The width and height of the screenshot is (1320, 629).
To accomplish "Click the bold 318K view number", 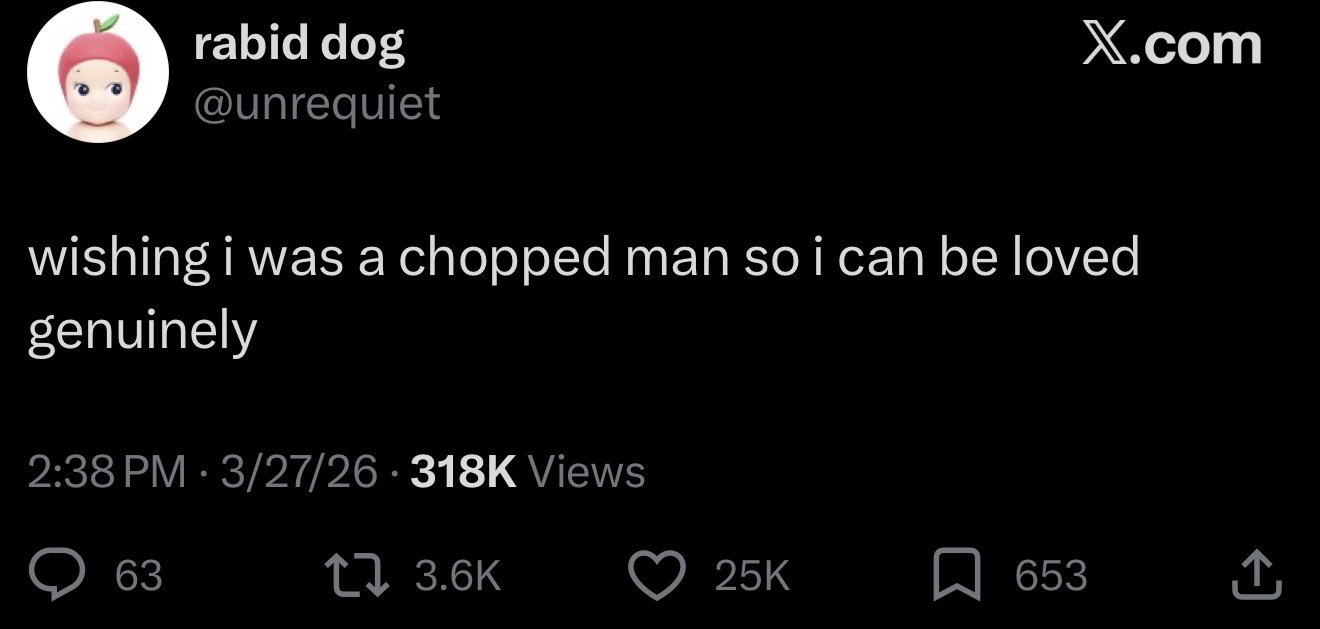I will click(464, 472).
